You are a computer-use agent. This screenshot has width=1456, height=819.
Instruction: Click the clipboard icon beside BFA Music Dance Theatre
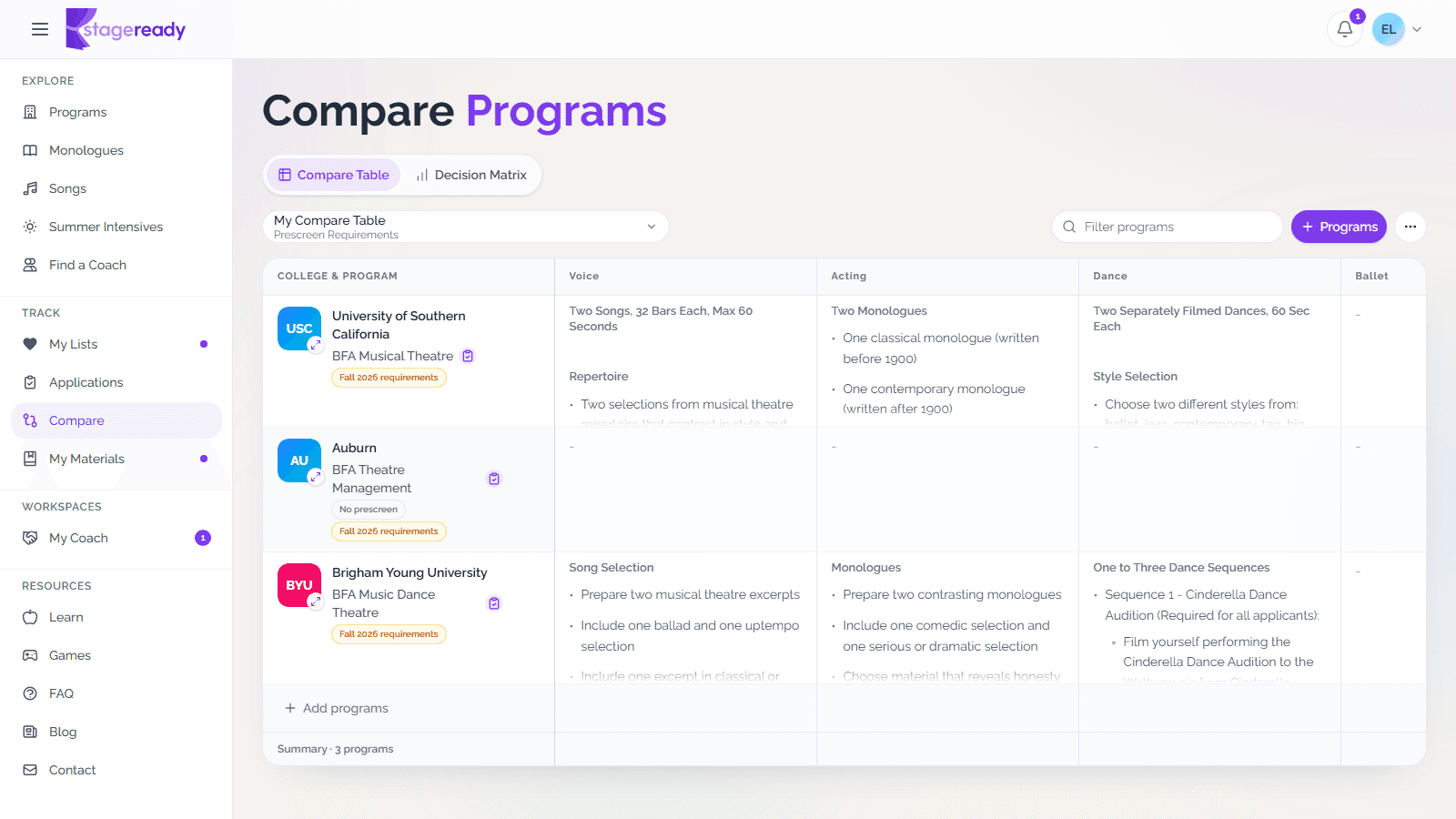click(494, 603)
